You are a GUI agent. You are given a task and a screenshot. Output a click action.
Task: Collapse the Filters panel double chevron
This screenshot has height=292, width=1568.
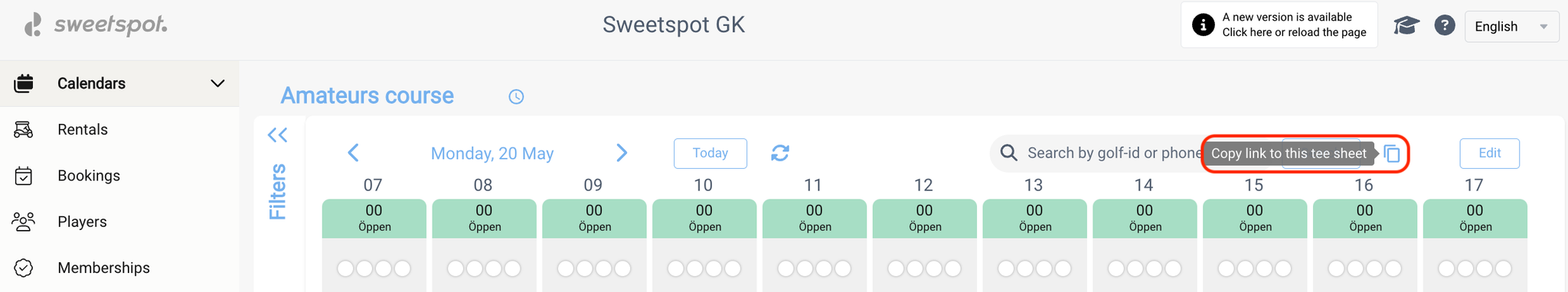[x=277, y=135]
